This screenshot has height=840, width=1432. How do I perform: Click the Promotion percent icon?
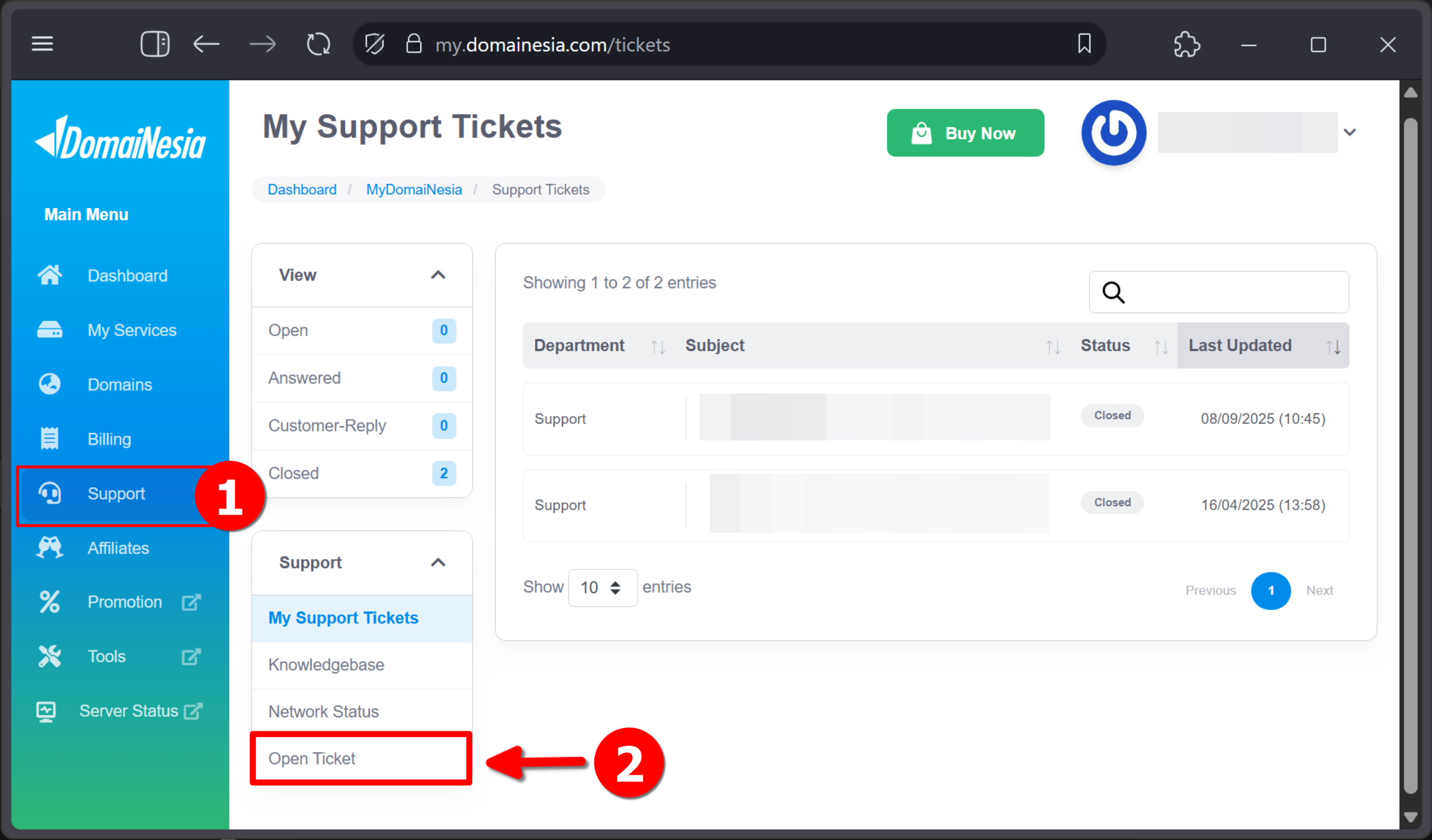pyautogui.click(x=49, y=602)
